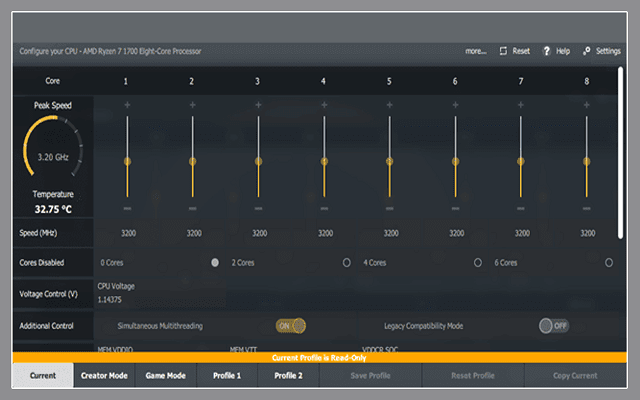
Task: Click the Copy Current button
Action: (x=575, y=376)
